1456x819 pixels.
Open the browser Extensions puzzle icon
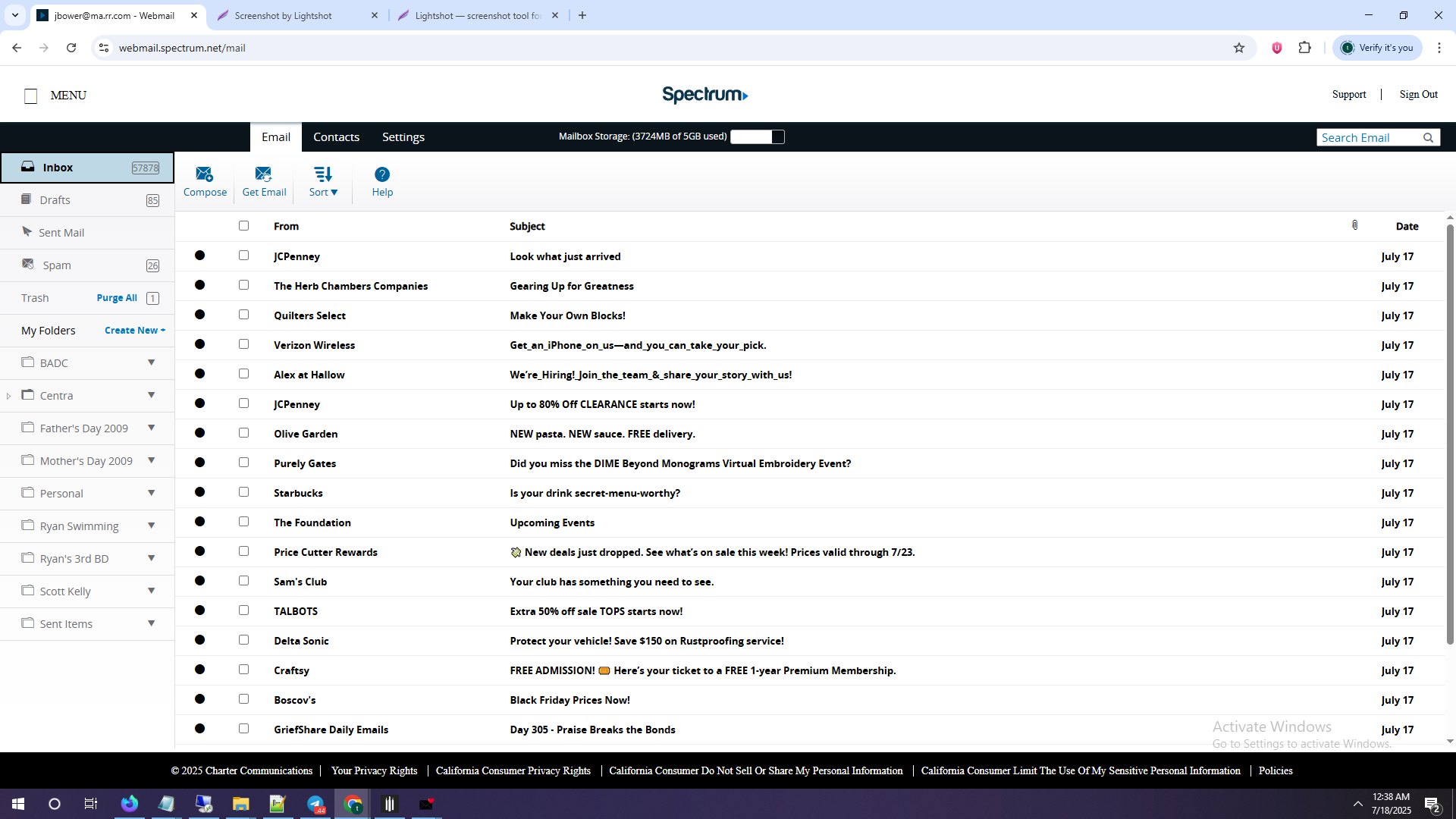(1304, 48)
